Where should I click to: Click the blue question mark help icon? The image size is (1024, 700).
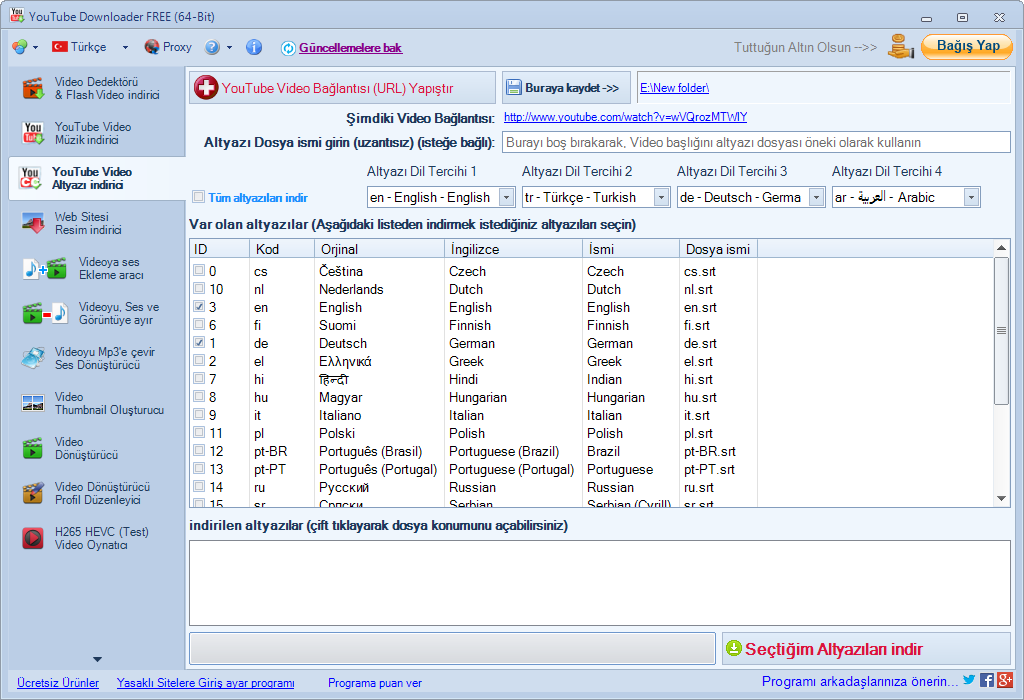pyautogui.click(x=212, y=47)
